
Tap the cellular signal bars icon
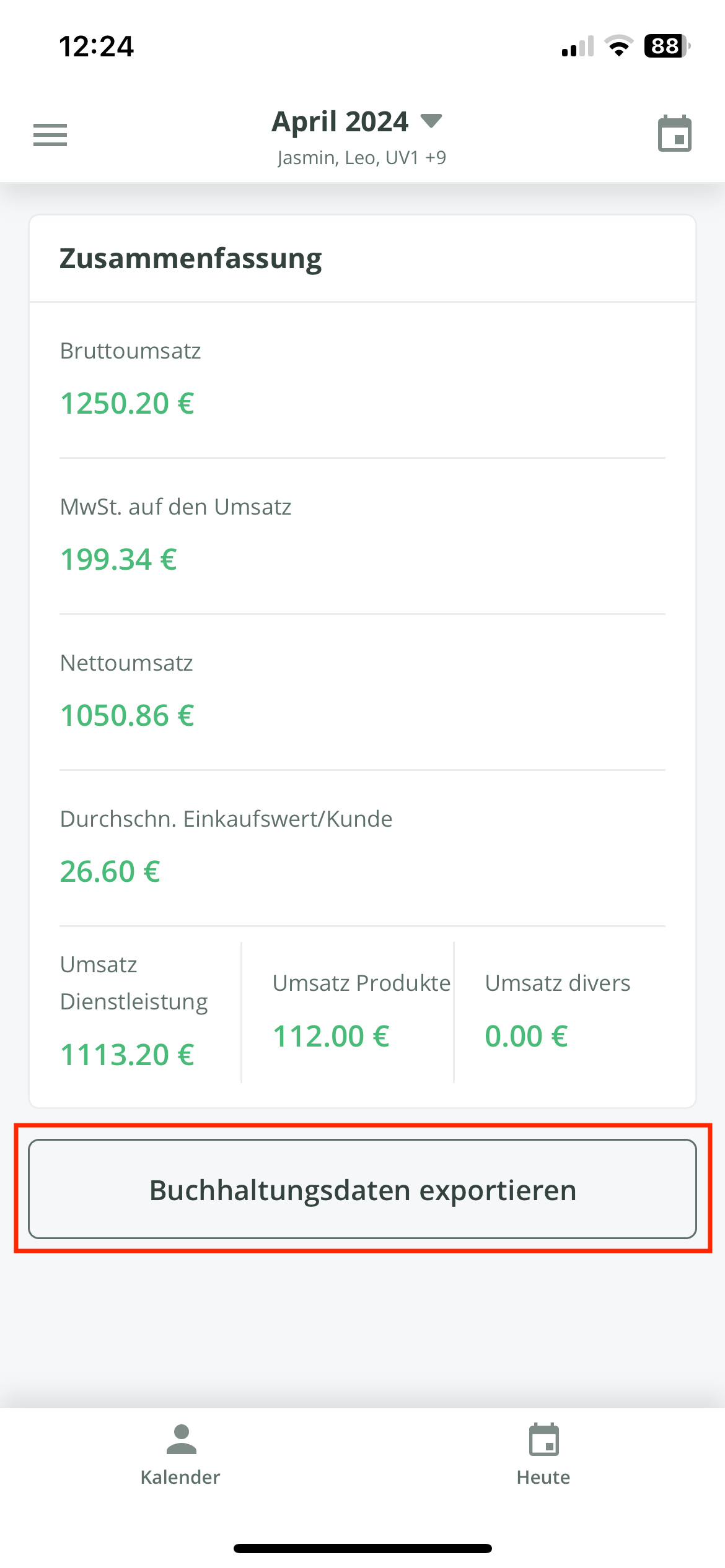pyautogui.click(x=578, y=46)
